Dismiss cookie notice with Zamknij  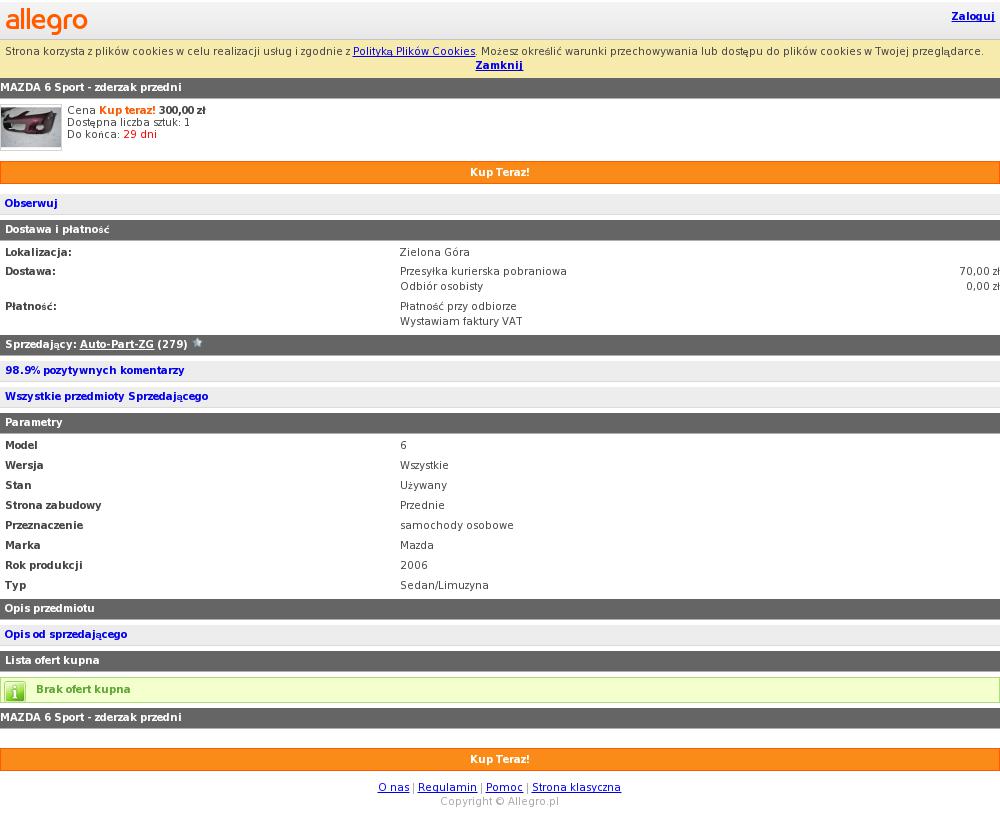[499, 65]
